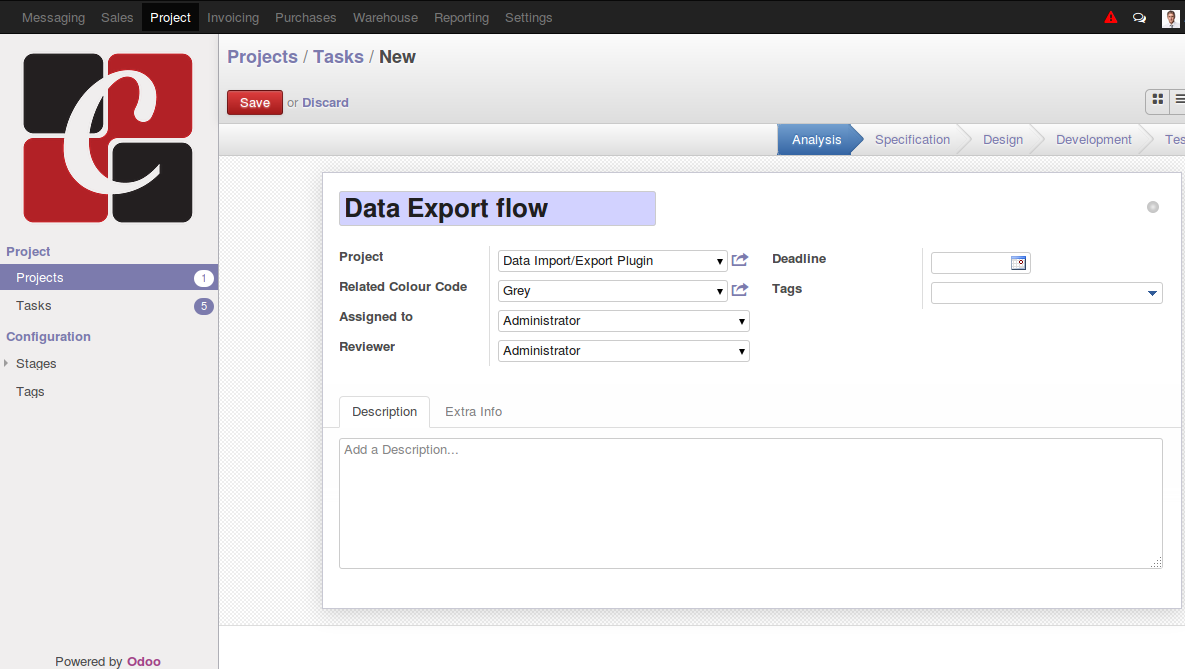Switch to the Extra Info tab
The width and height of the screenshot is (1185, 669).
click(473, 412)
